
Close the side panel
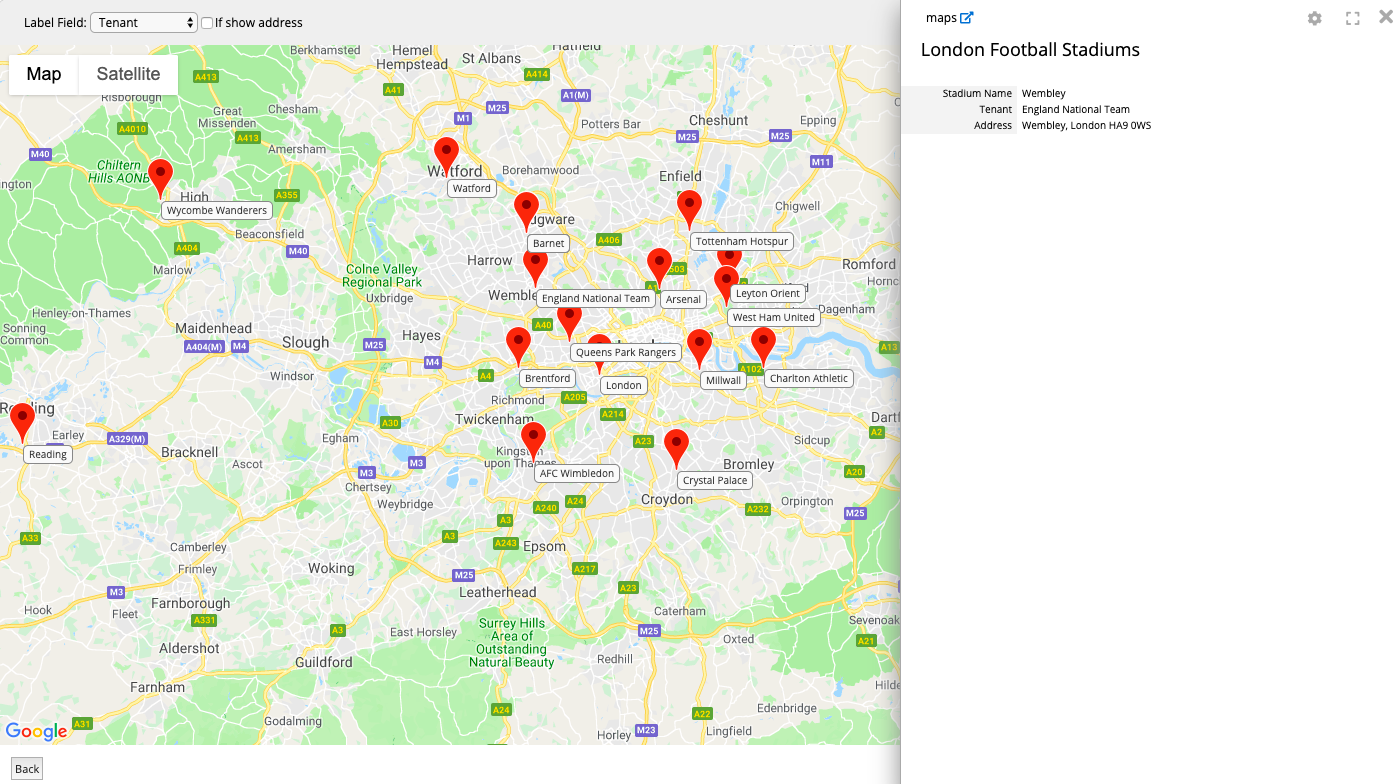[x=1386, y=18]
